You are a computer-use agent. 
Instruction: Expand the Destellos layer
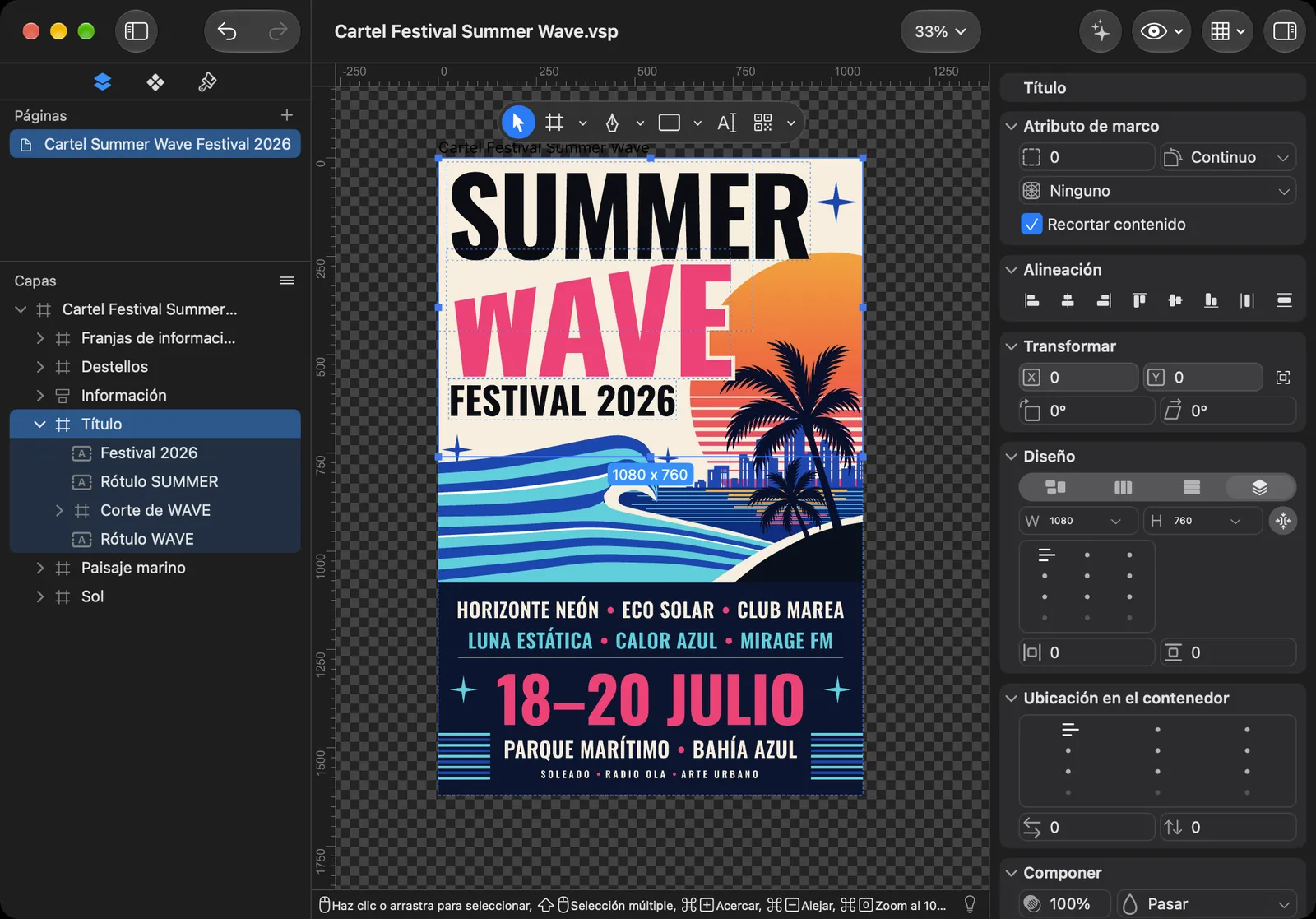pos(39,367)
